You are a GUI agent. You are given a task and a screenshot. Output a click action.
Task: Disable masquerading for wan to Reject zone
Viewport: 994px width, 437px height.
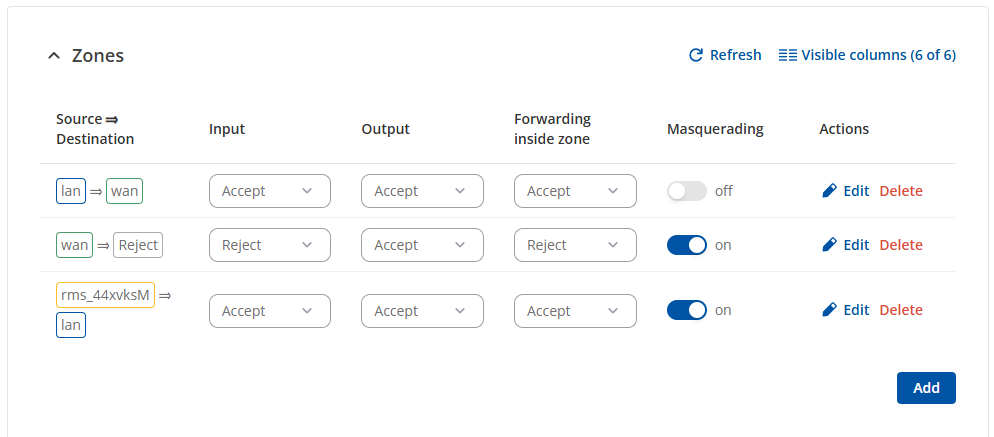coord(686,245)
